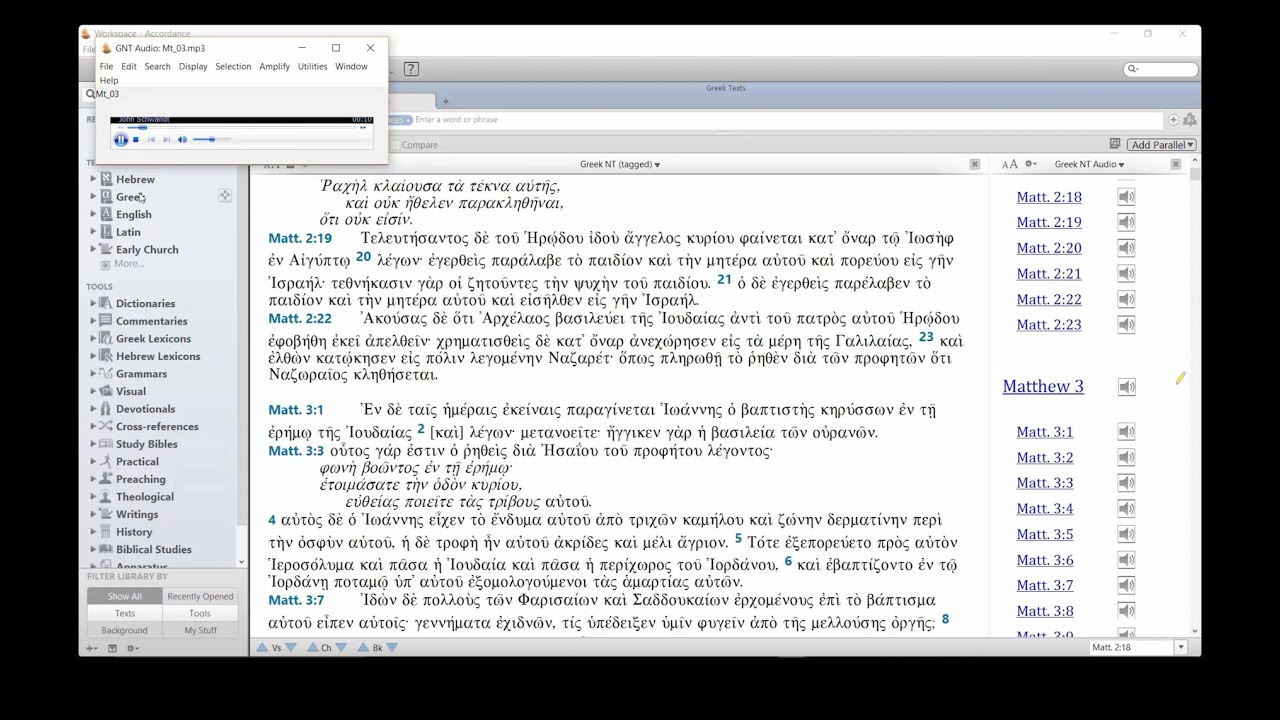This screenshot has height=720, width=1280.
Task: Open the Matt. 3:5 link in audio pane
Action: point(1045,534)
